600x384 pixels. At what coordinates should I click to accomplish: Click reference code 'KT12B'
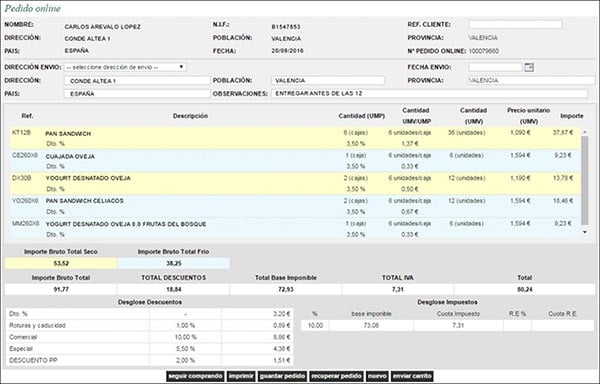point(21,133)
